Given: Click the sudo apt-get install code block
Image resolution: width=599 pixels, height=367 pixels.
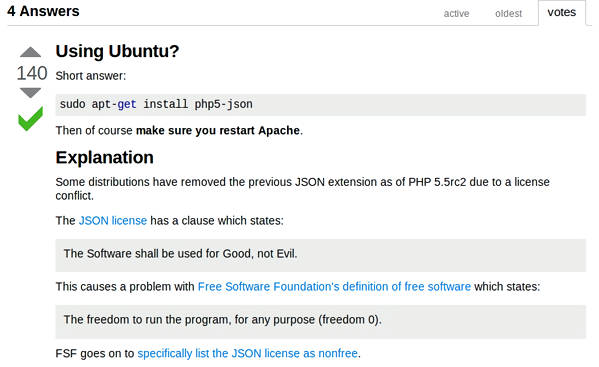Looking at the screenshot, I should point(321,105).
